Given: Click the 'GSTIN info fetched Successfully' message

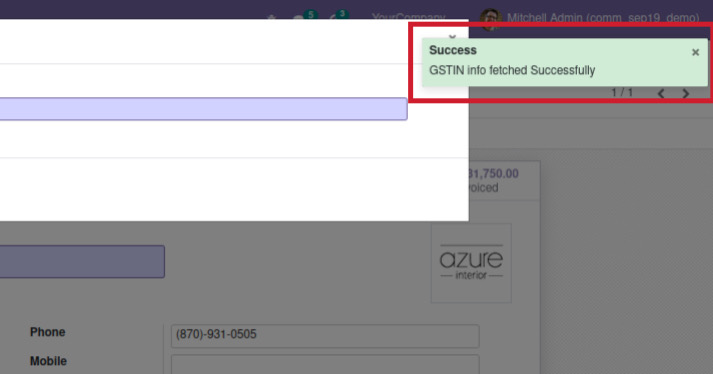Looking at the screenshot, I should (512, 71).
